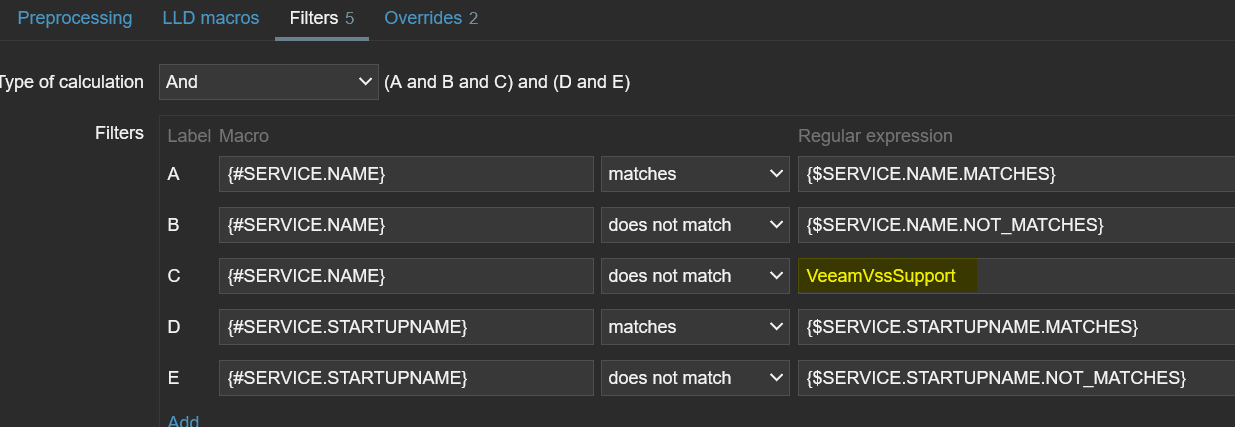This screenshot has width=1235, height=427.
Task: Click the VeeamVssSupport regular expression field
Action: 1015,276
